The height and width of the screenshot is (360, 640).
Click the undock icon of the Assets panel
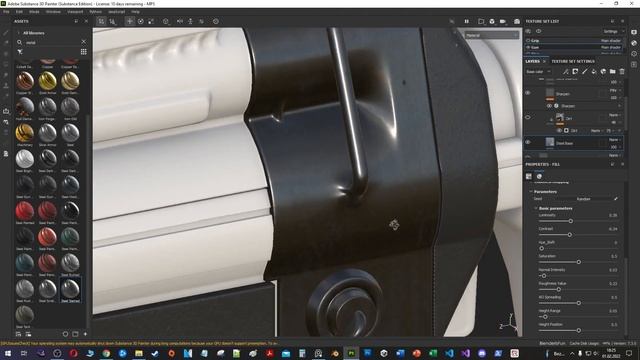[x=76, y=21]
